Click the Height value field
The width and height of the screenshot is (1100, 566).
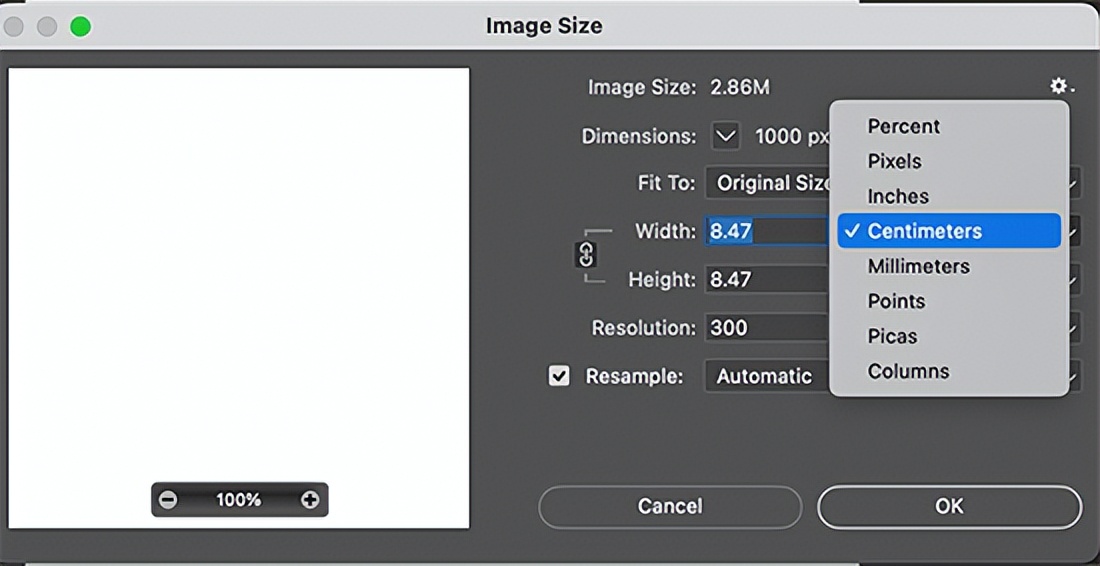click(x=766, y=279)
